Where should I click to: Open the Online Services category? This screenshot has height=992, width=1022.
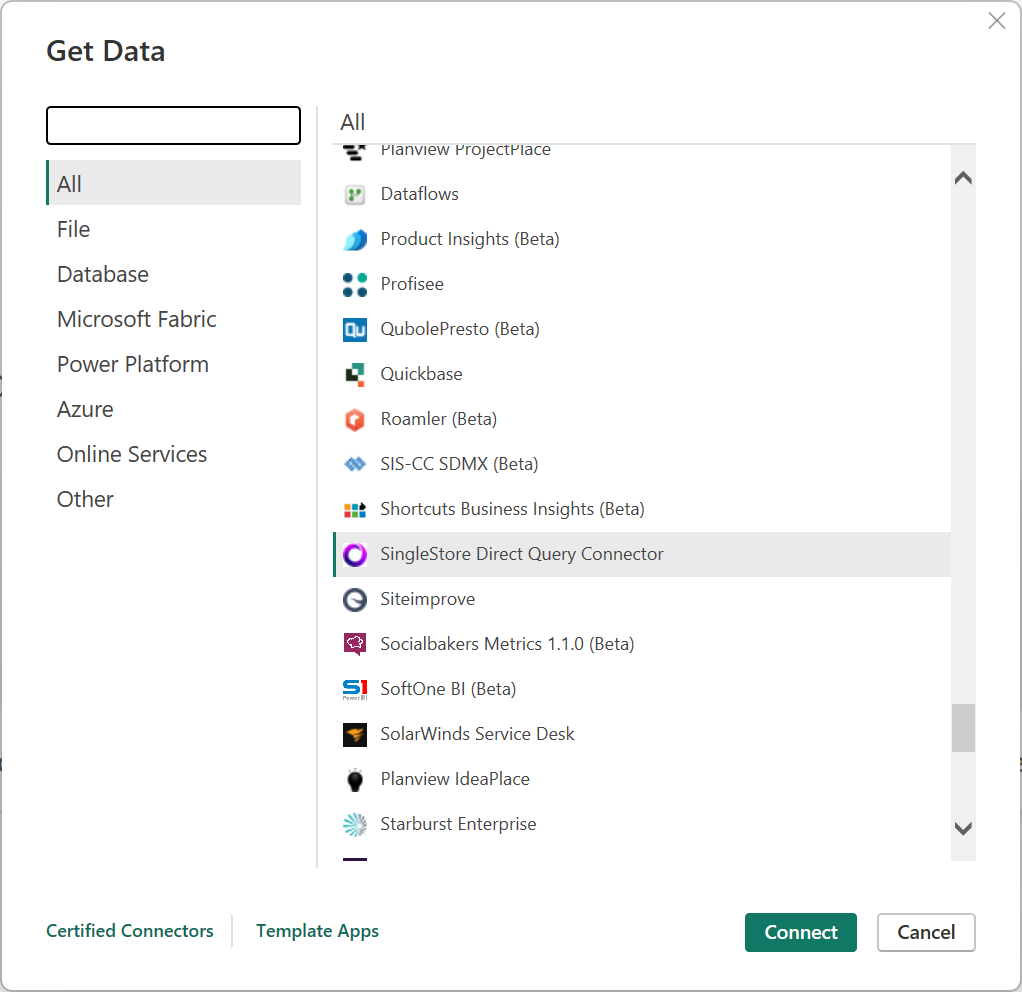coord(131,454)
